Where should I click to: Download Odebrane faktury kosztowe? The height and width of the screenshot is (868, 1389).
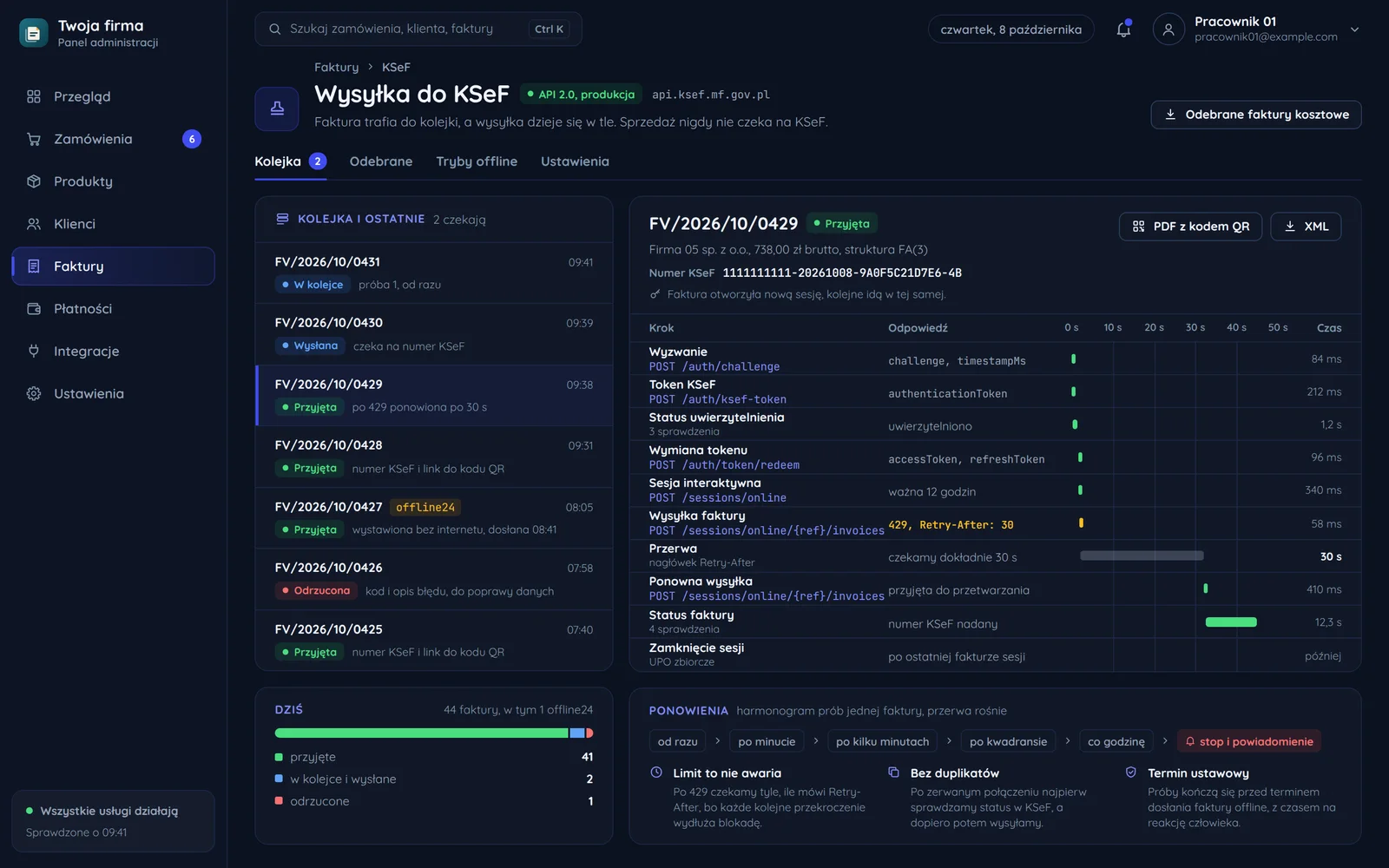pos(1256,115)
